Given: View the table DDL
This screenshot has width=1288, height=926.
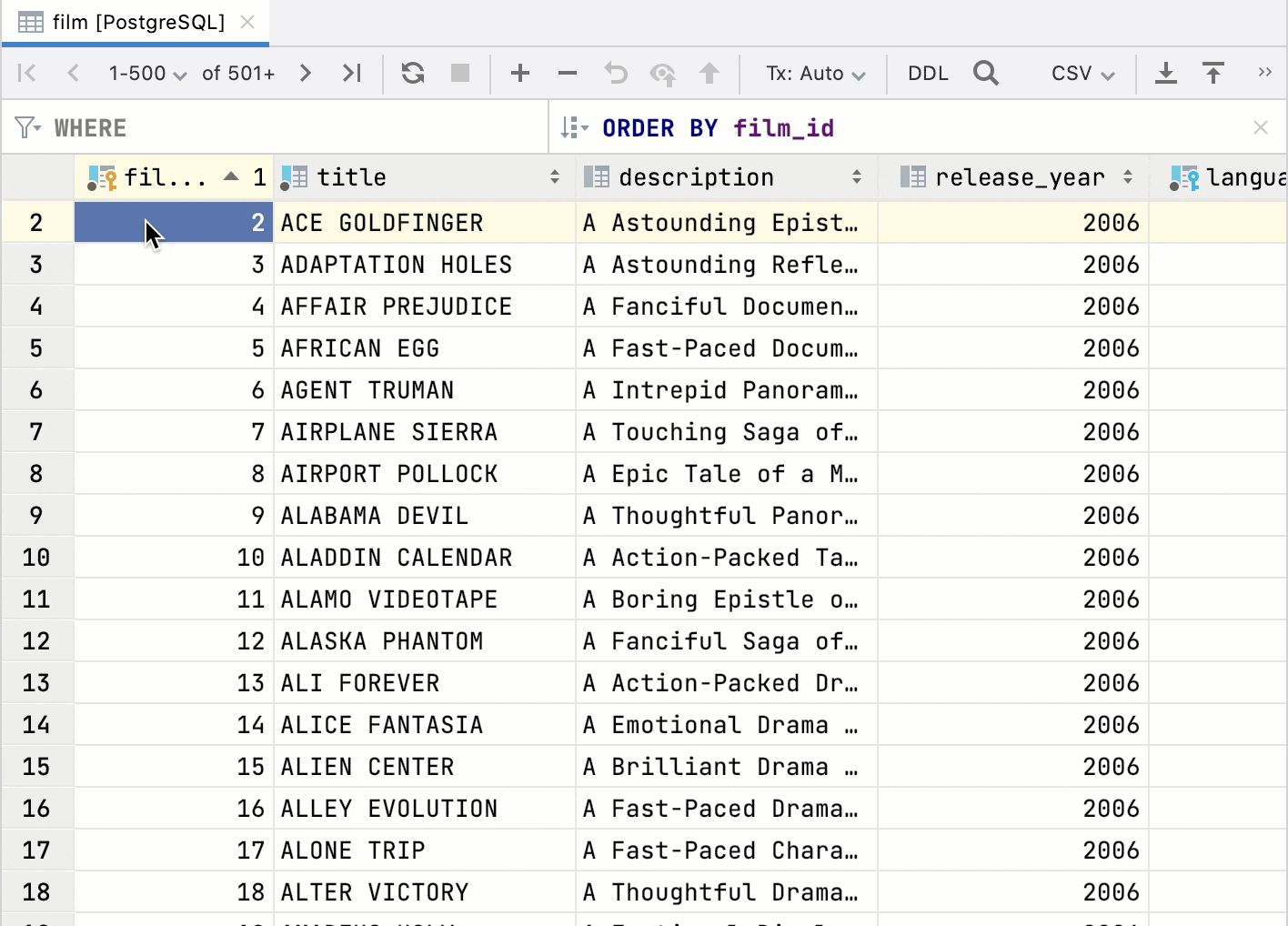Looking at the screenshot, I should tap(927, 73).
